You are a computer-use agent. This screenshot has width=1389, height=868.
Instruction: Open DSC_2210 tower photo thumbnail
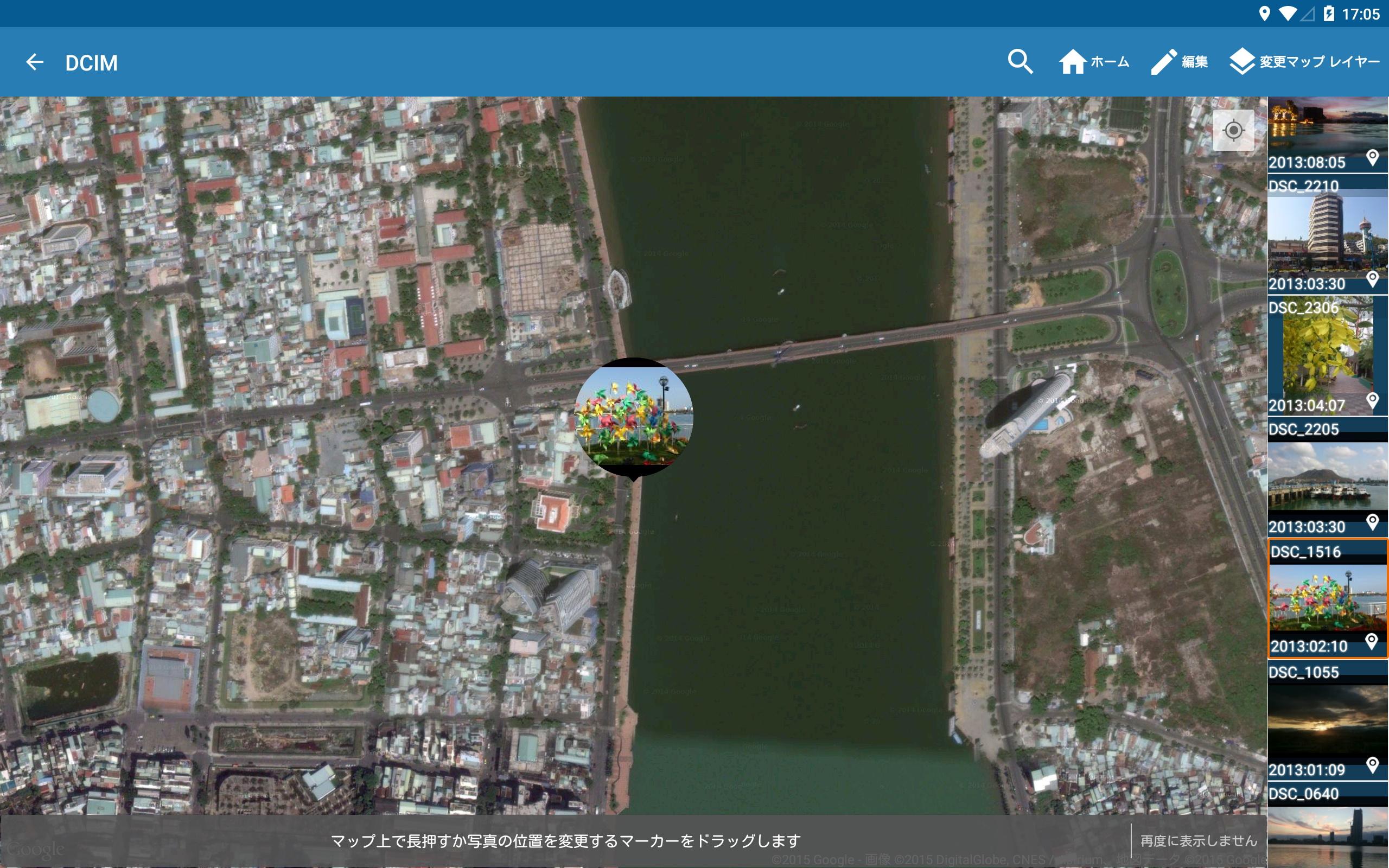[x=1328, y=234]
